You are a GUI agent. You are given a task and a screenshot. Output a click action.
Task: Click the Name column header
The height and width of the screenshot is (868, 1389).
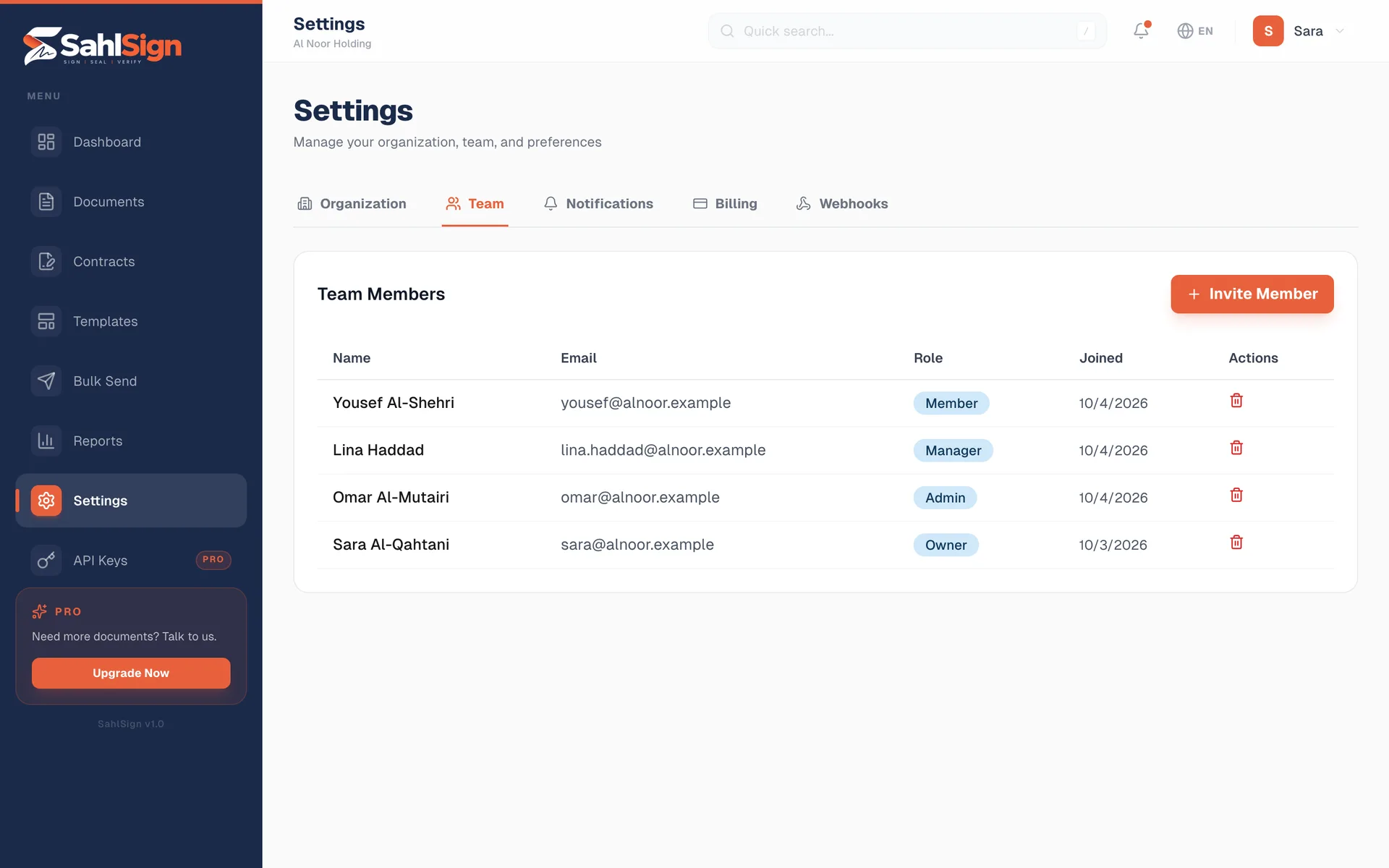click(352, 358)
